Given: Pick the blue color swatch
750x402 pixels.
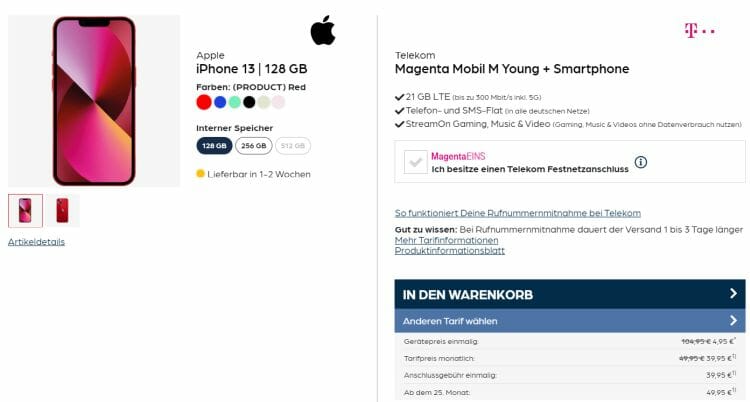Looking at the screenshot, I should click(219, 102).
